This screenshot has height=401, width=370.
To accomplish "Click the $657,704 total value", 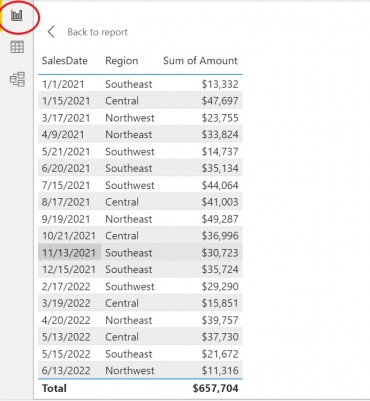I will [x=215, y=388].
